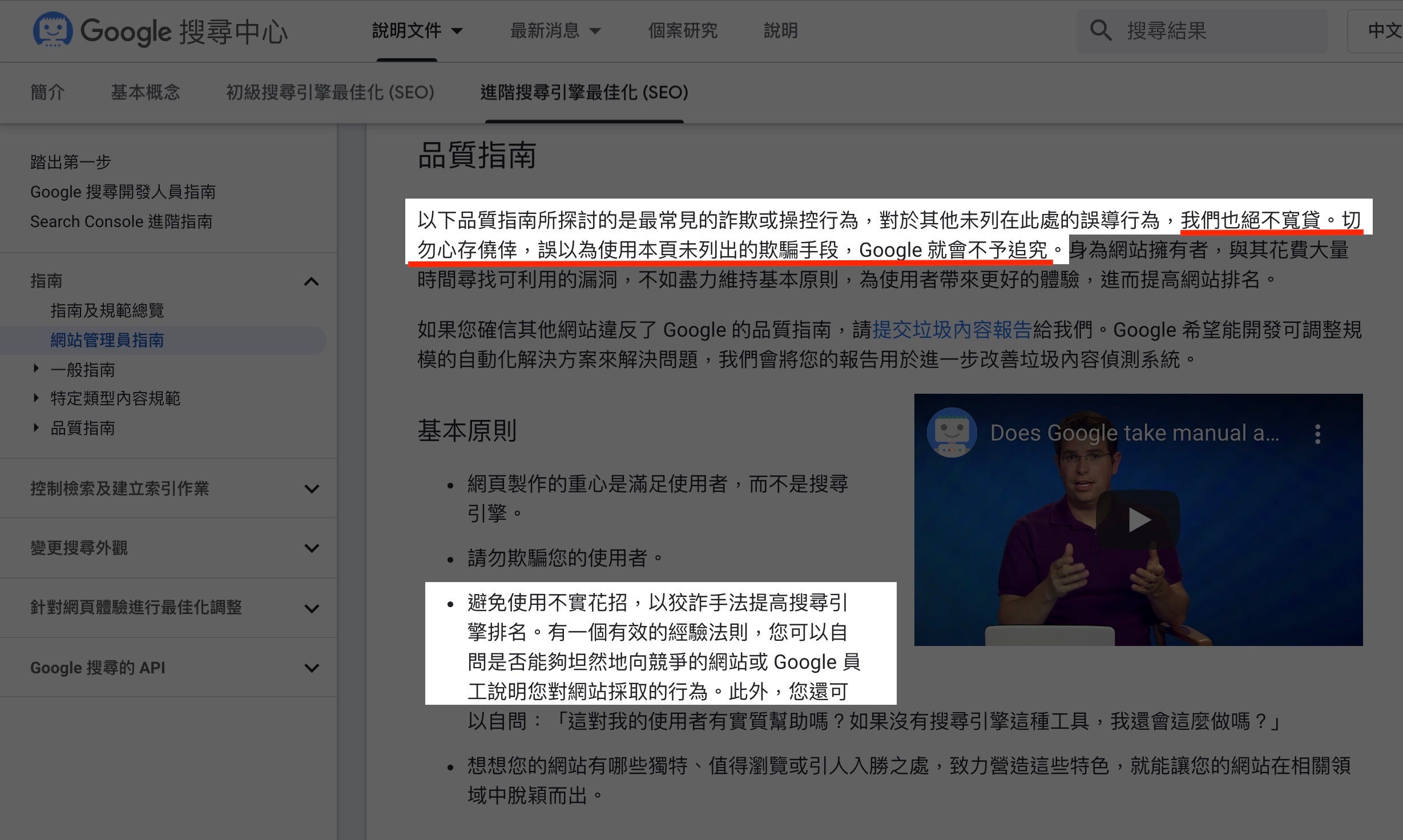Open 說明 in top navigation
1403x840 pixels.
780,30
